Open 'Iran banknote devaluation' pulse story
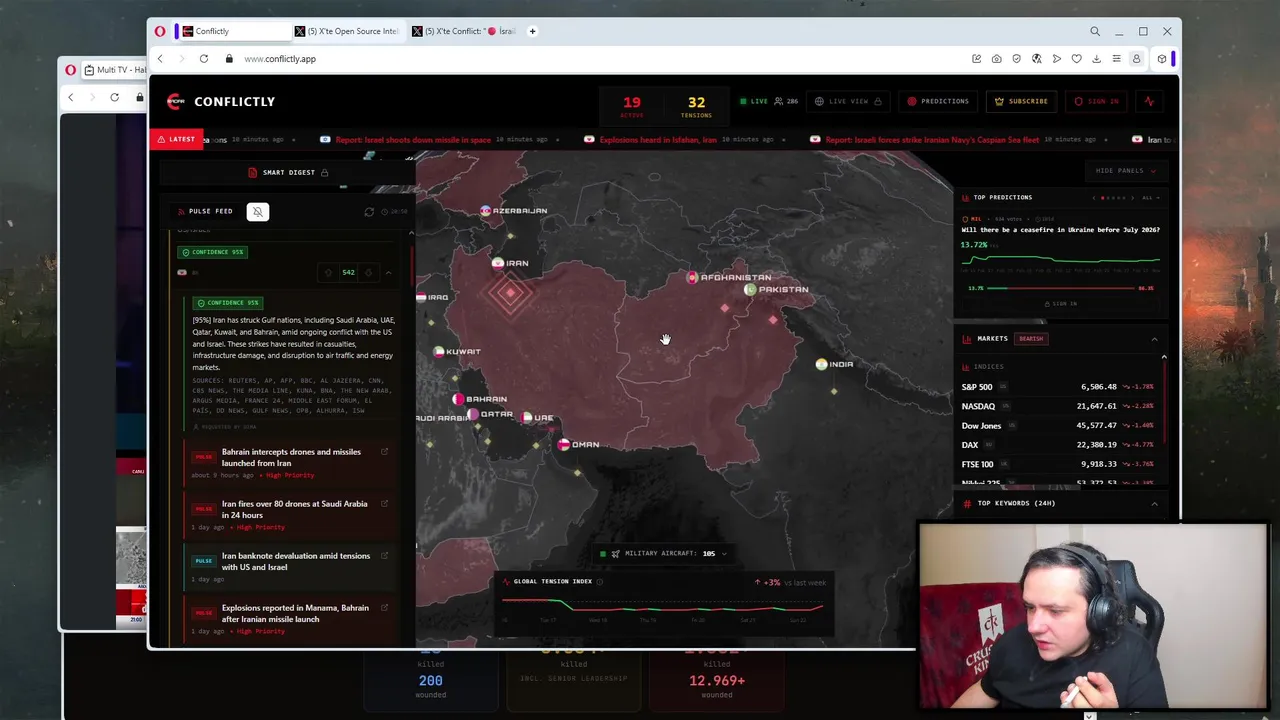Screen dimensions: 1280x720 tap(295, 561)
